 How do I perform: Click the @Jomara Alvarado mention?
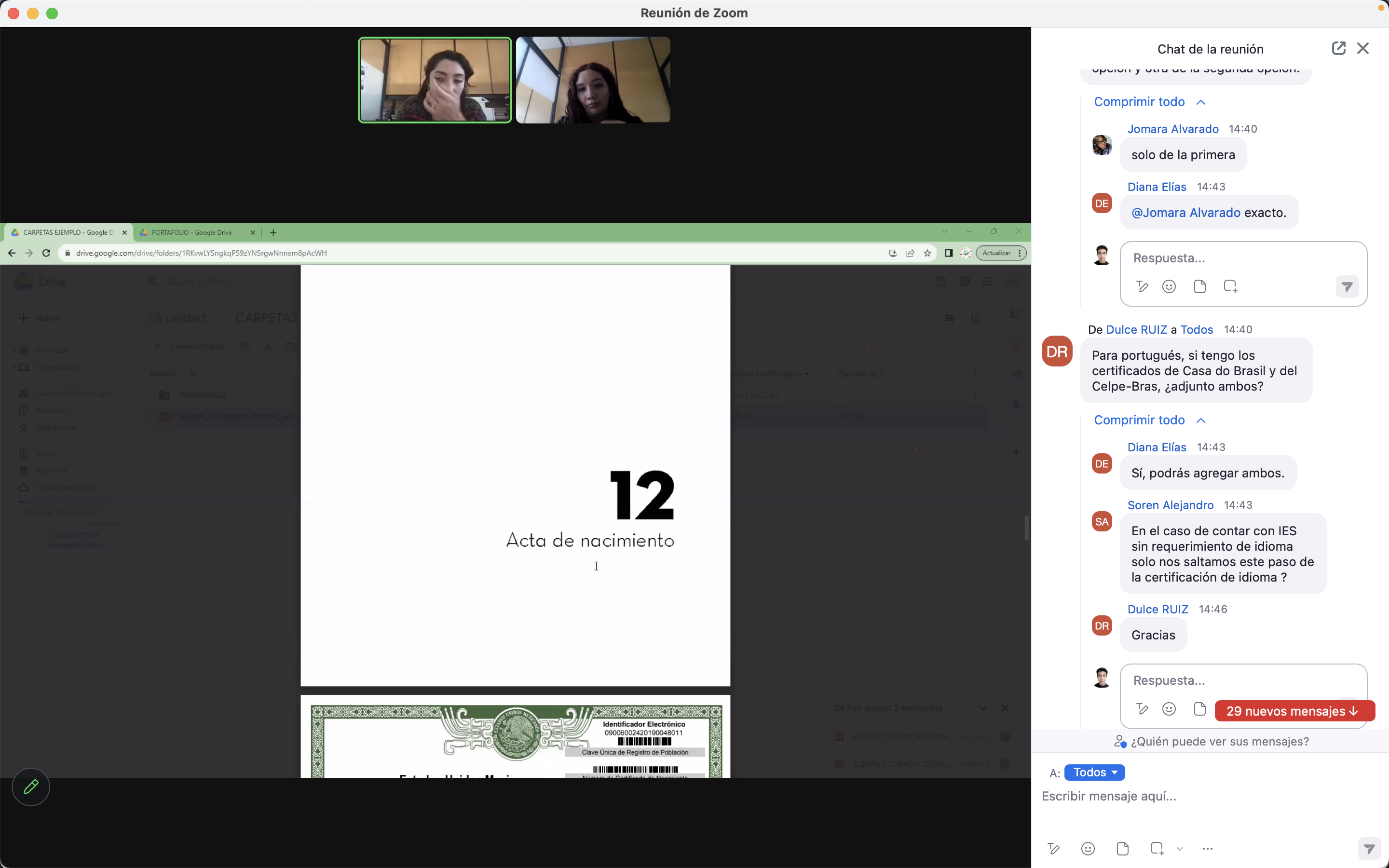coord(1186,213)
